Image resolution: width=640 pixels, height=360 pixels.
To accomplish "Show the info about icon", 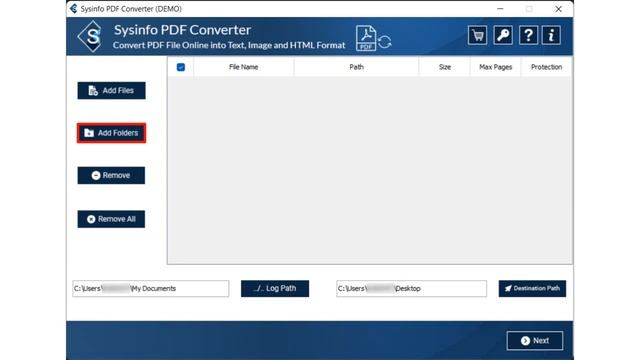I will point(551,36).
